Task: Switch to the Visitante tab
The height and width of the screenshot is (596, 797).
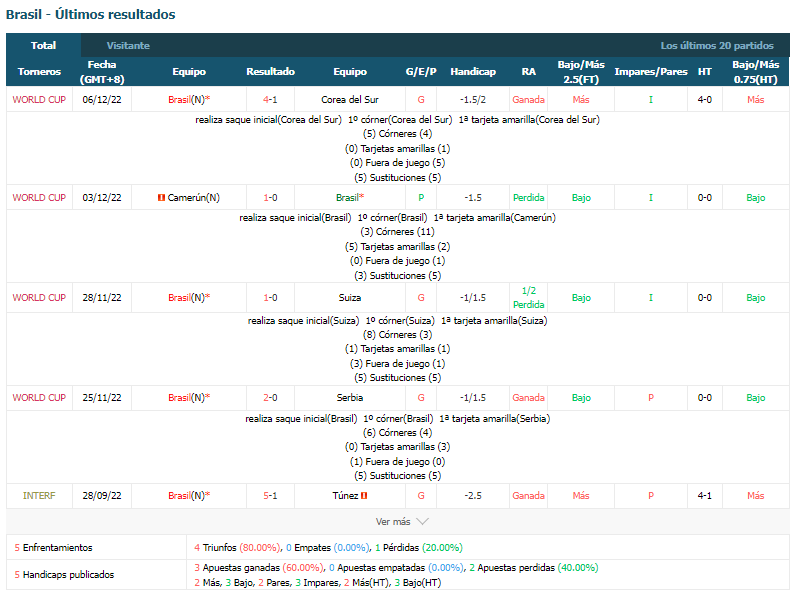Action: (x=128, y=45)
